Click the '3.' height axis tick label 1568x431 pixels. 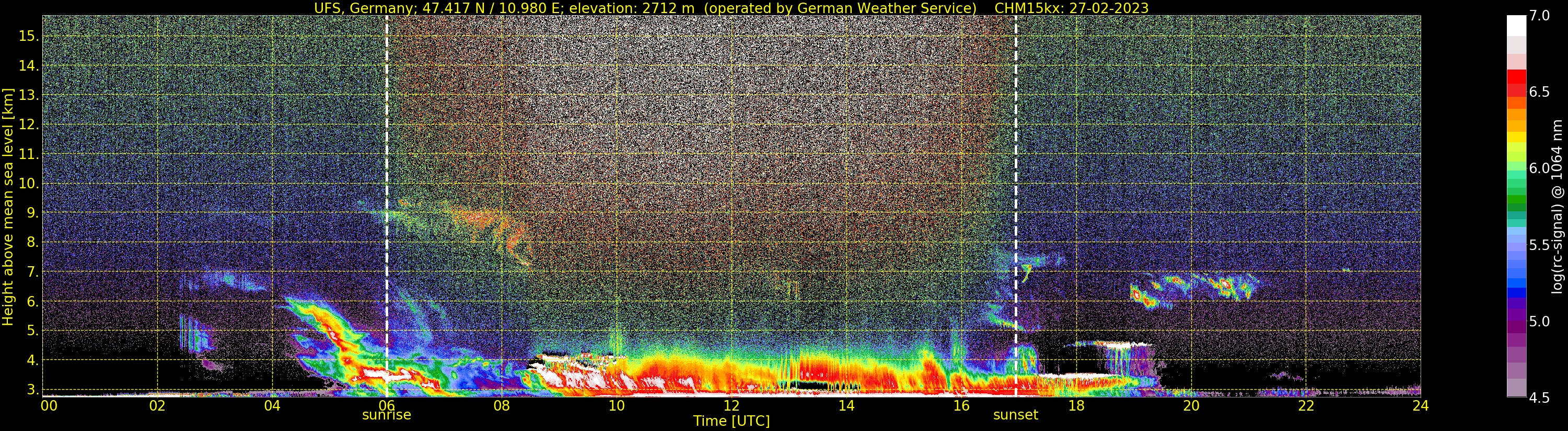tap(32, 390)
